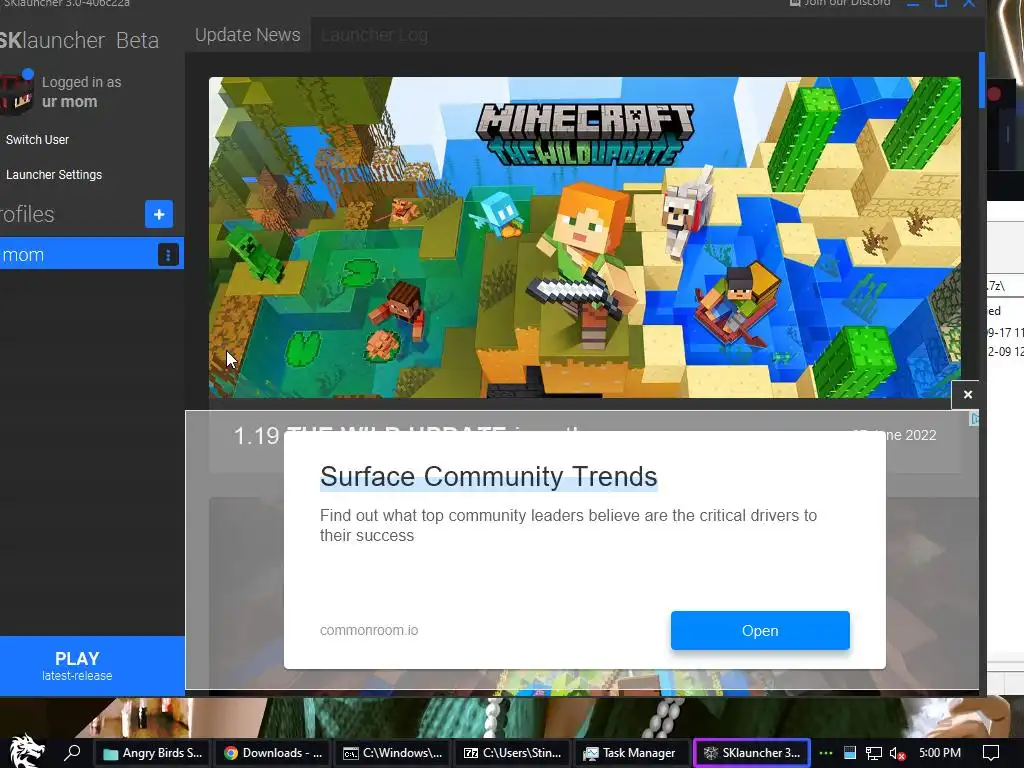1024x768 pixels.
Task: Click PLAY latest-release button
Action: tap(91, 665)
